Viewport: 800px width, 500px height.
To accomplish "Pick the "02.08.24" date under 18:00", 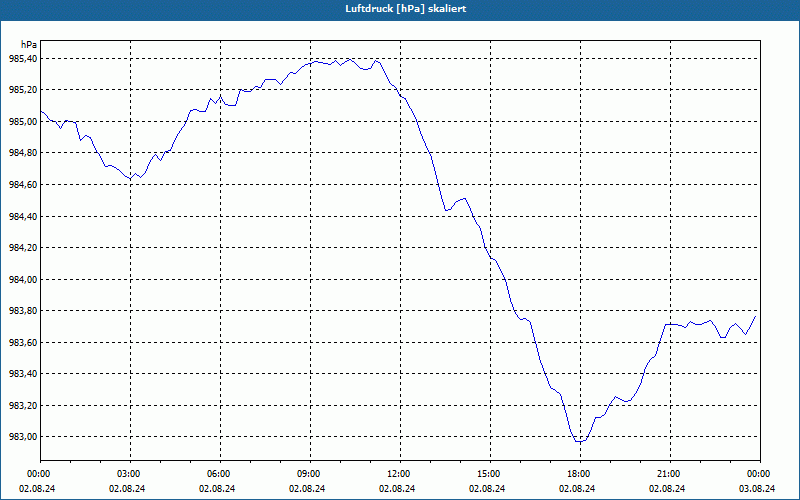I will click(x=578, y=488).
